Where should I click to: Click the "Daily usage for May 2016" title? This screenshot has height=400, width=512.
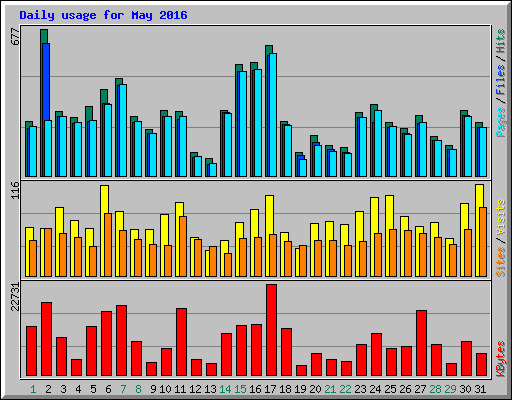103,15
